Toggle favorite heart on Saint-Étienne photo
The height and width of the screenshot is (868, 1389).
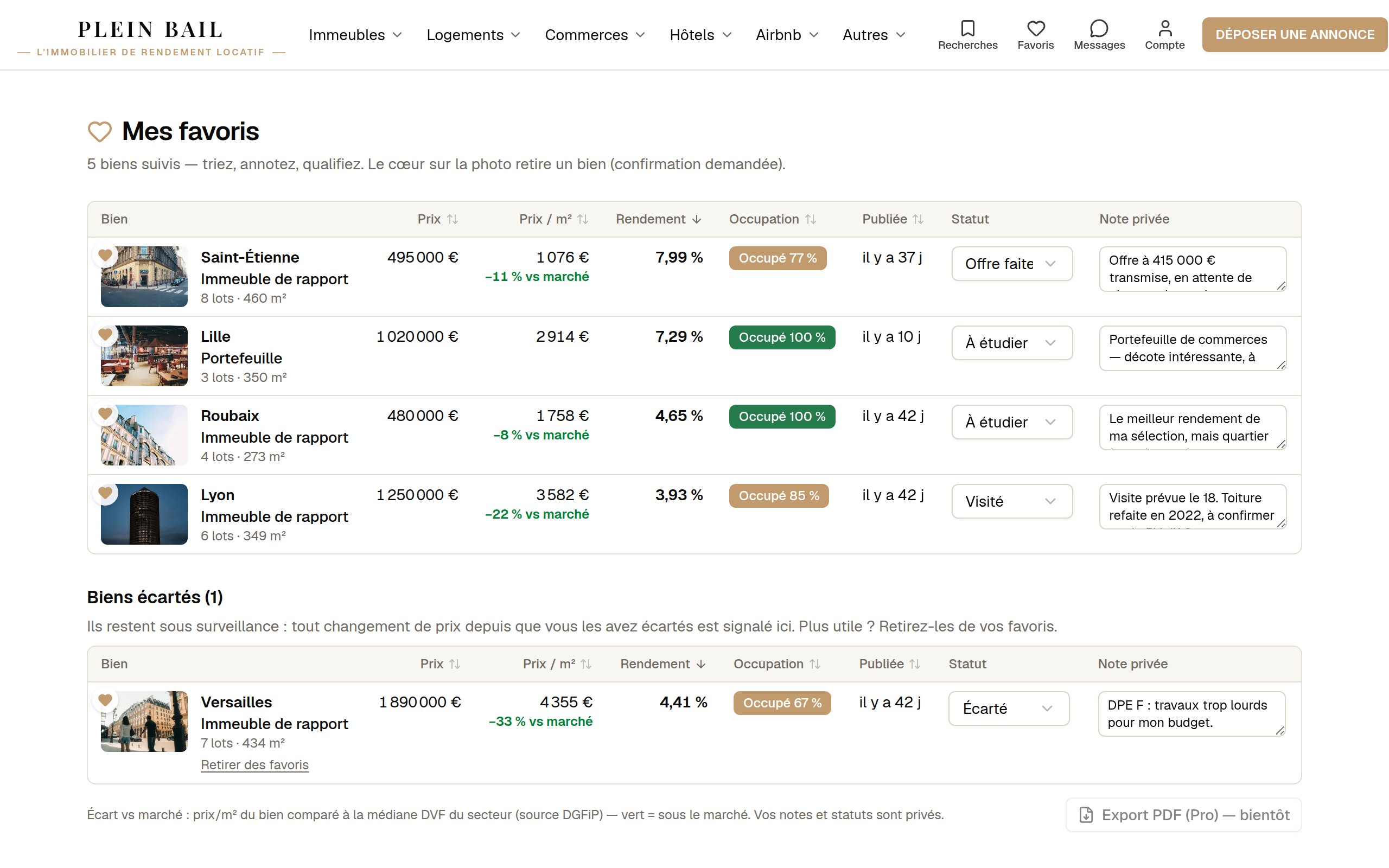[x=105, y=255]
